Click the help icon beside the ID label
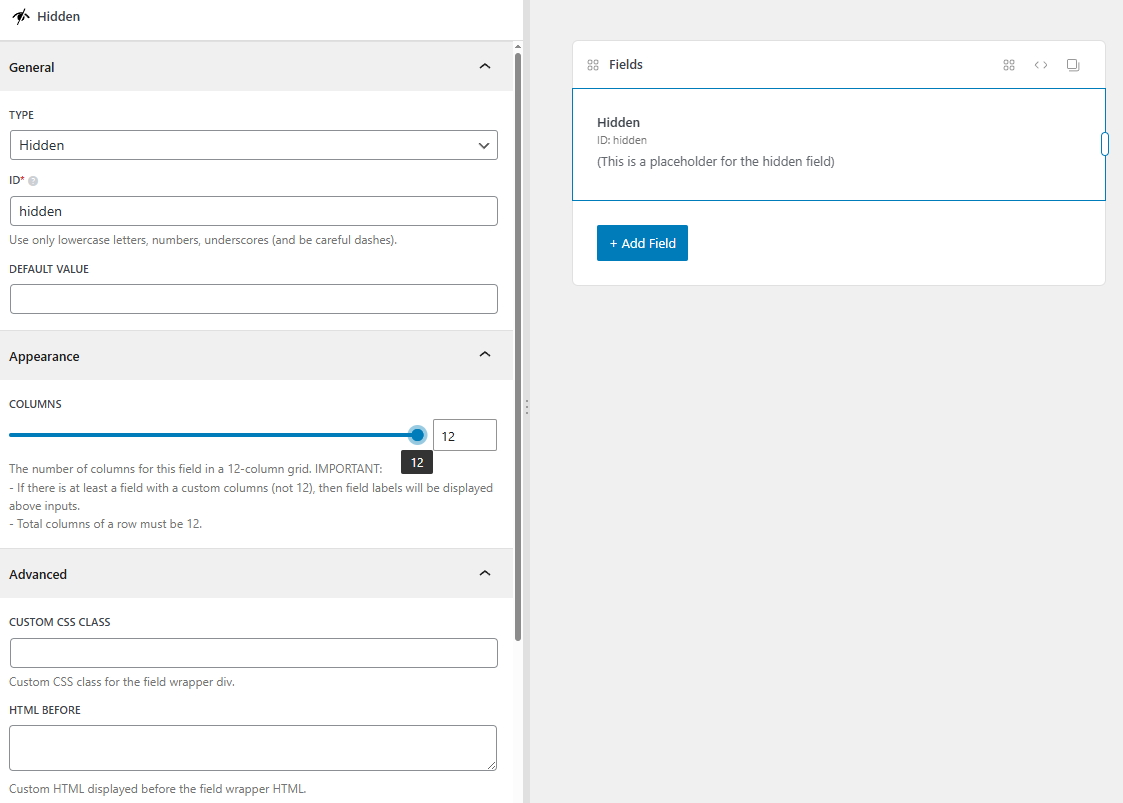The width and height of the screenshot is (1123, 803). 33,181
